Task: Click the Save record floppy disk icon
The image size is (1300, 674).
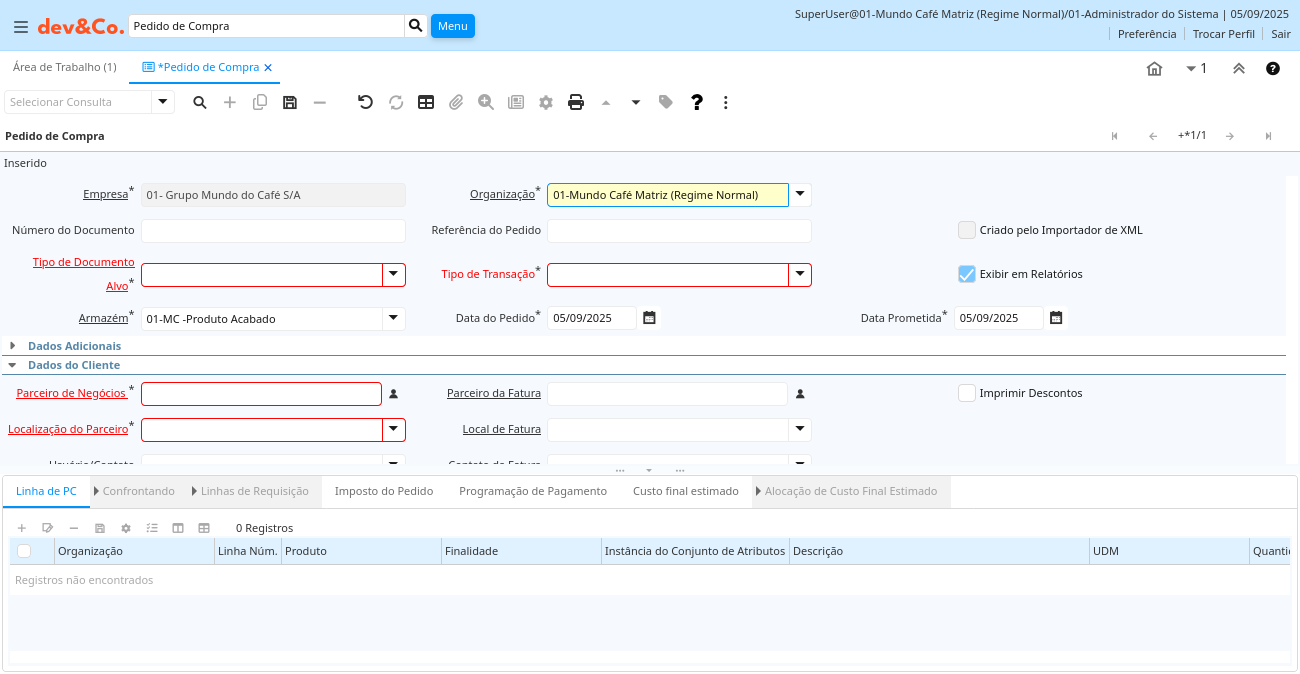Action: pyautogui.click(x=290, y=102)
